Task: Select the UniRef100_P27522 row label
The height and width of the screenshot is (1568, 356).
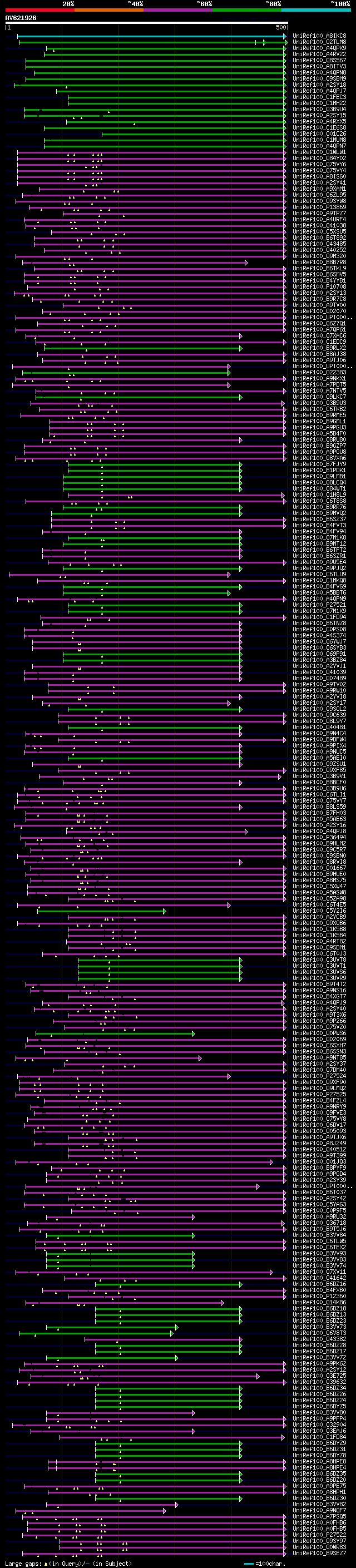Action: coord(319,1535)
